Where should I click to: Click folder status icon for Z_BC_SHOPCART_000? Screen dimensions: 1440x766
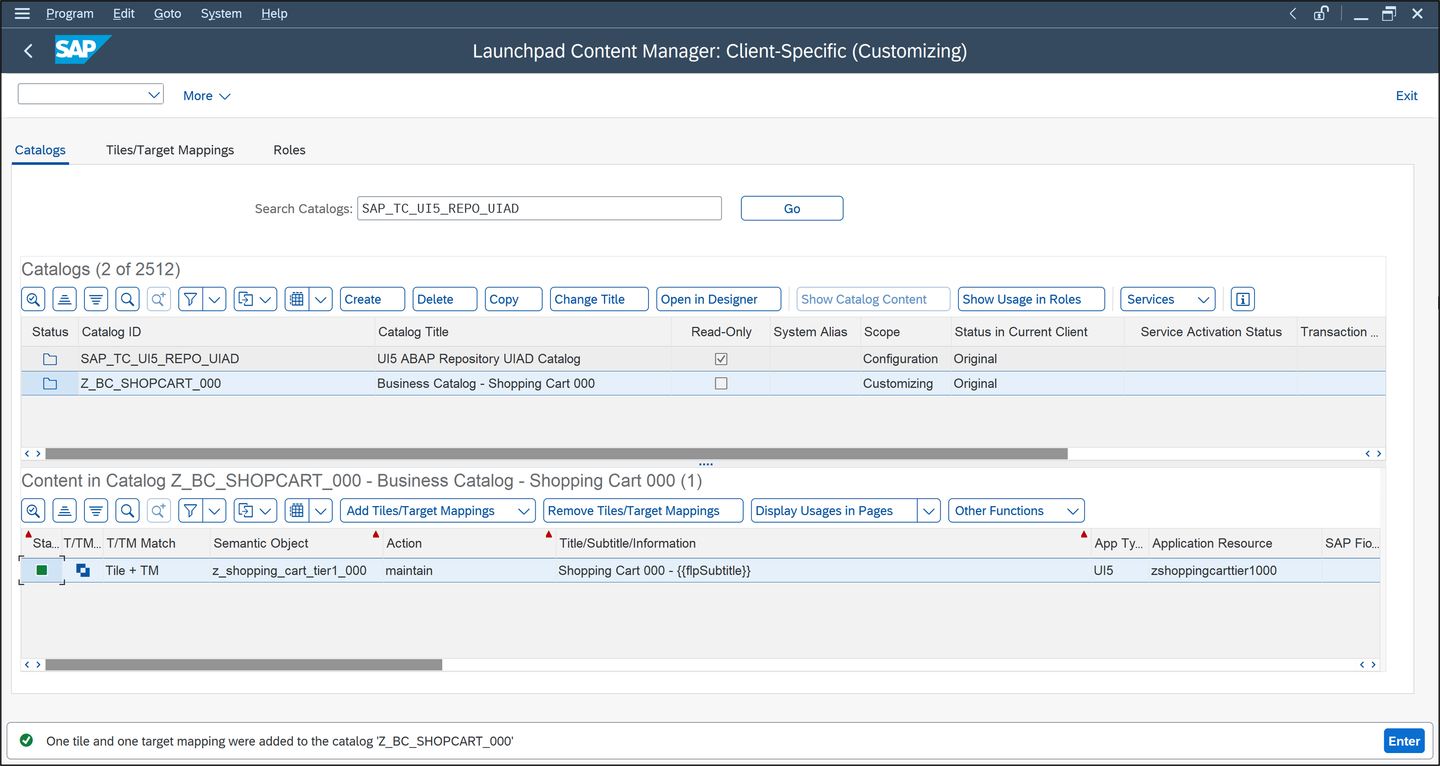click(50, 384)
